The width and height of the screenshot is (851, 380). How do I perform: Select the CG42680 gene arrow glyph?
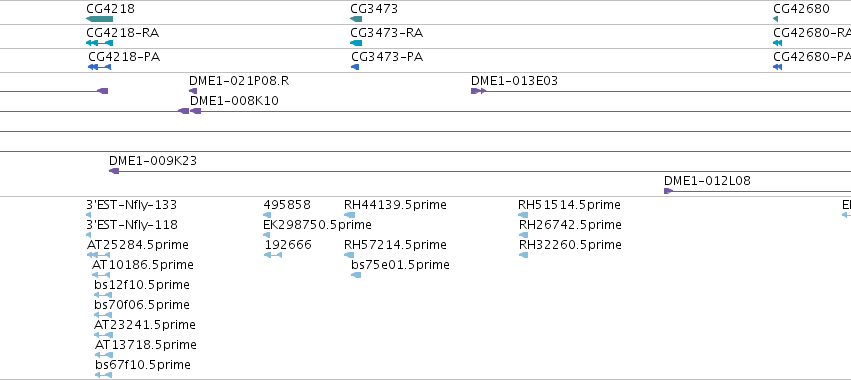(776, 19)
